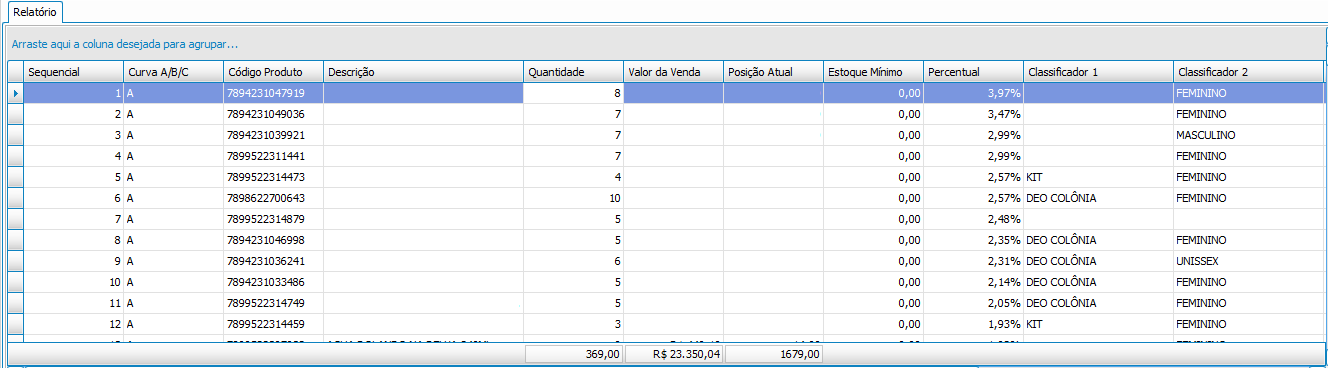
Task: Click the 2,35% percentual cell
Action: pos(974,240)
